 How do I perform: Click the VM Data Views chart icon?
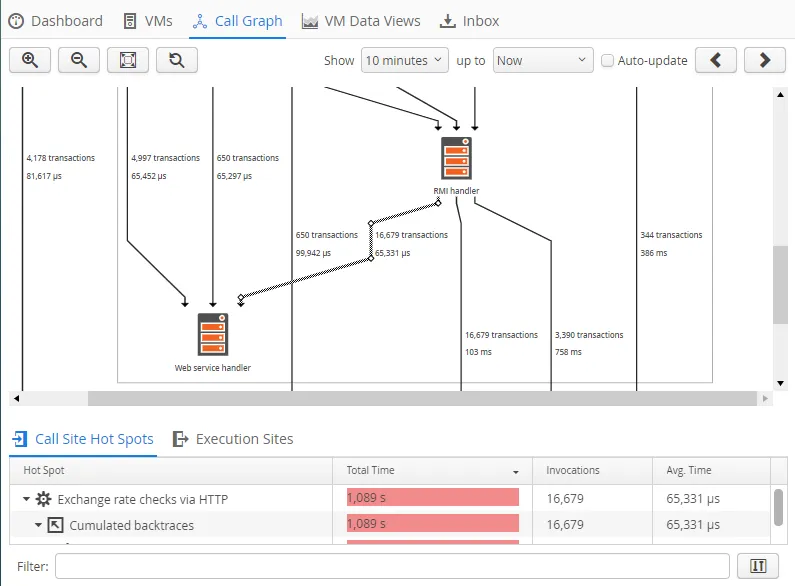[x=310, y=21]
